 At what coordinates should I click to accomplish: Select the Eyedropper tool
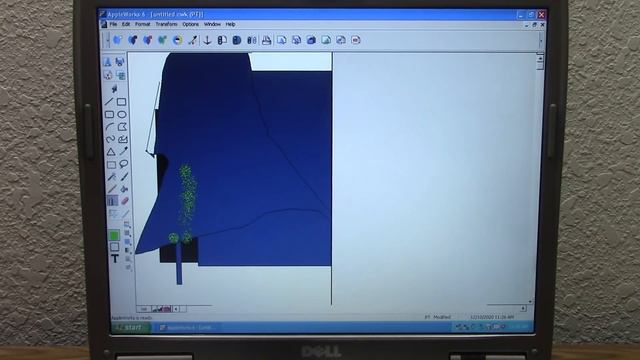tap(124, 151)
